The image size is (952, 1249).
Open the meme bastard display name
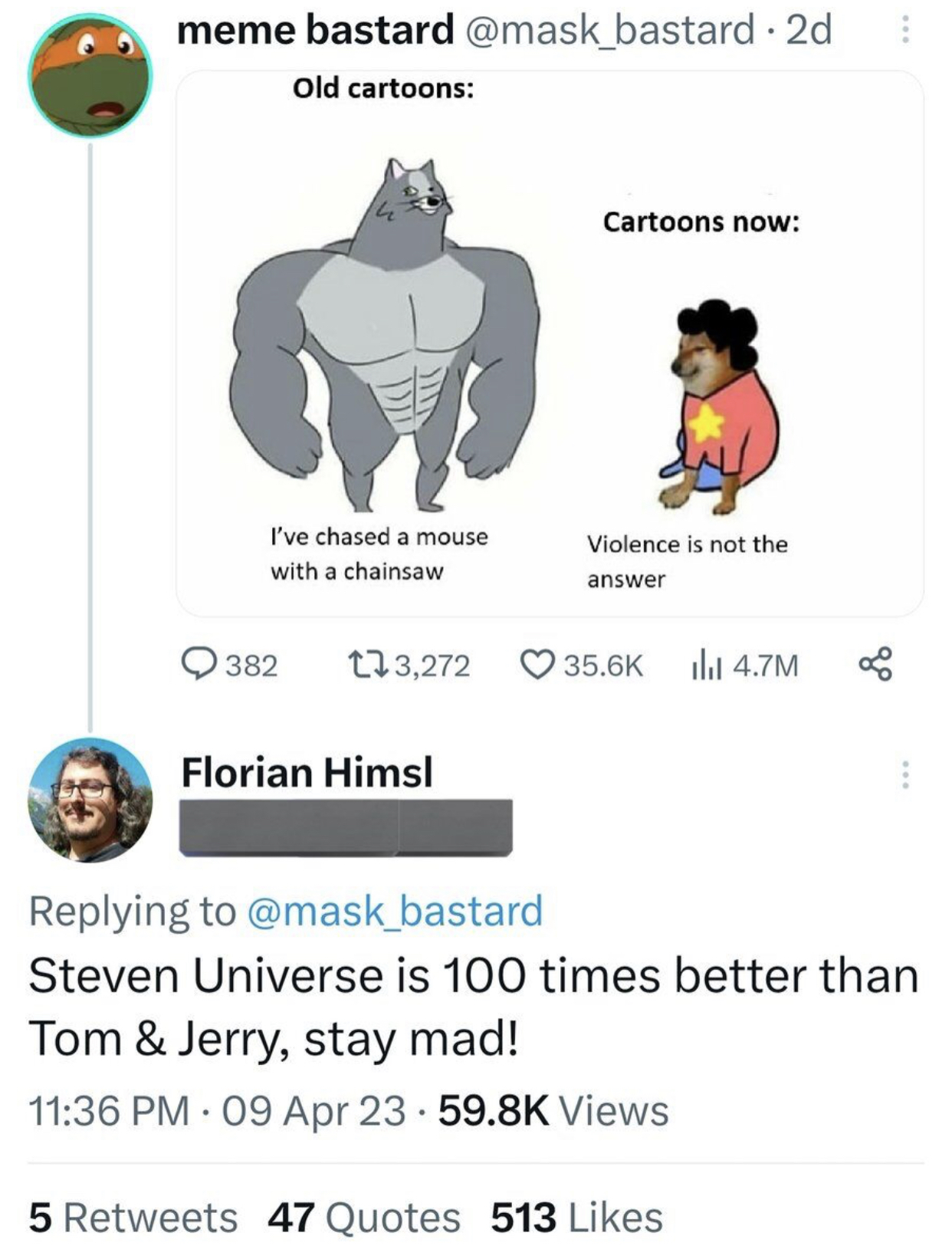tap(316, 31)
